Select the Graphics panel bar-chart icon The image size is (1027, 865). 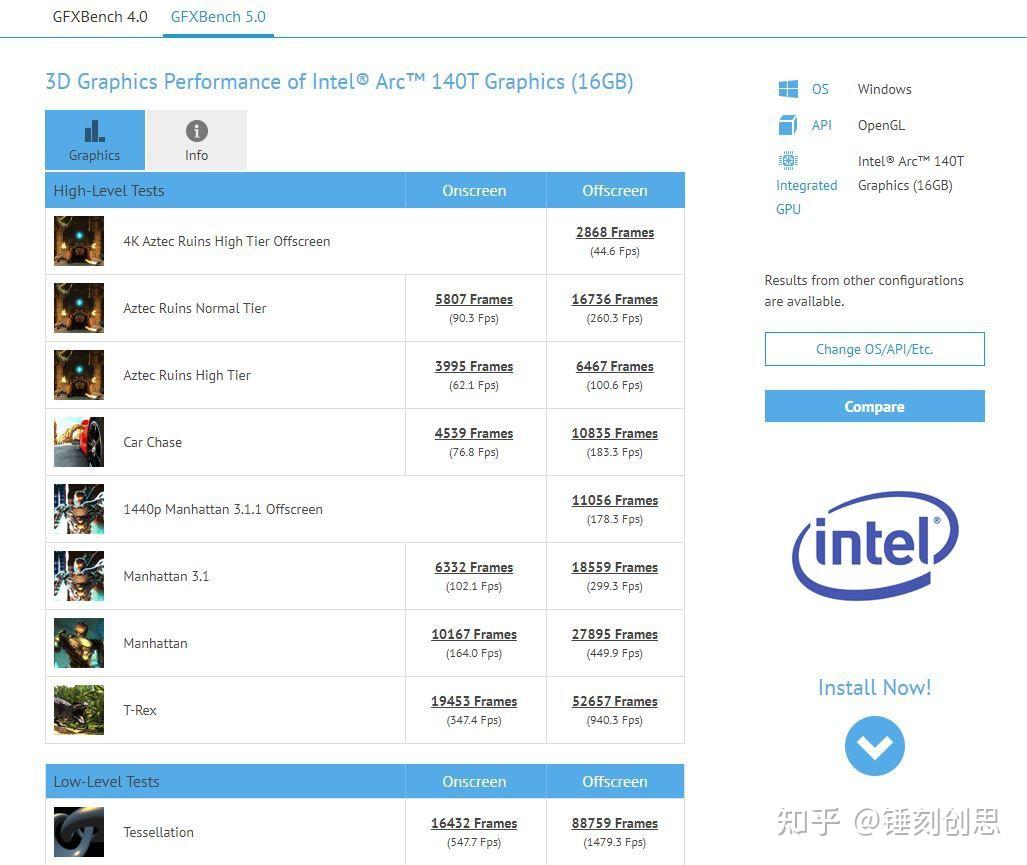click(93, 131)
